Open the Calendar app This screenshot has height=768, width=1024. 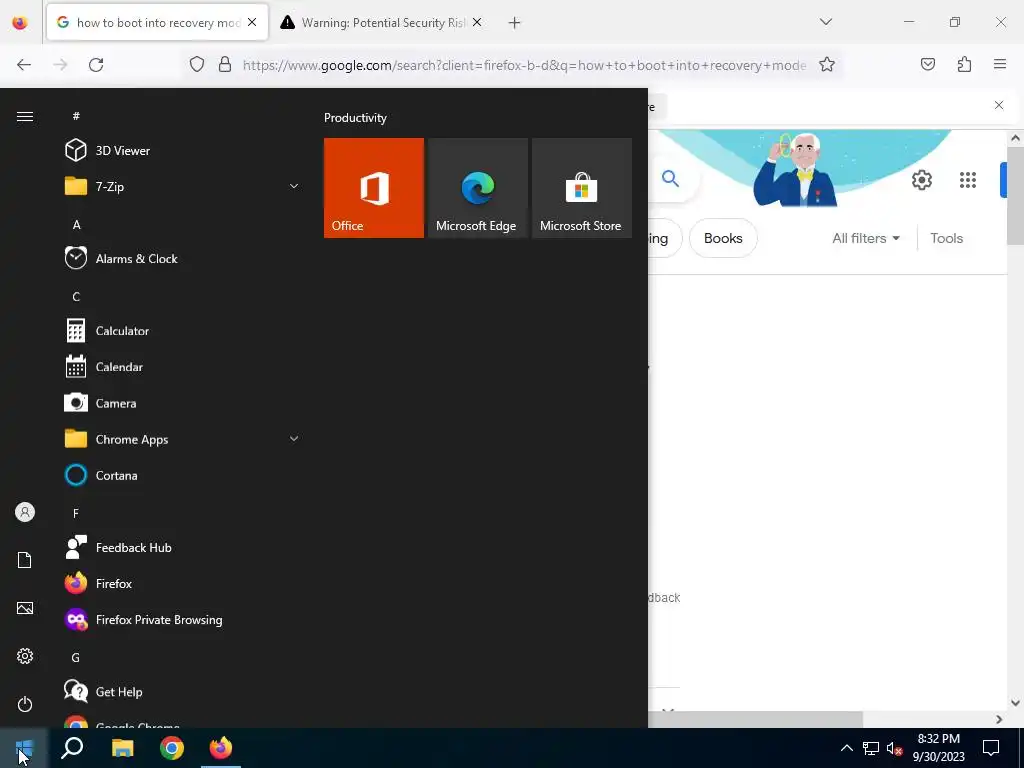click(x=183, y=367)
